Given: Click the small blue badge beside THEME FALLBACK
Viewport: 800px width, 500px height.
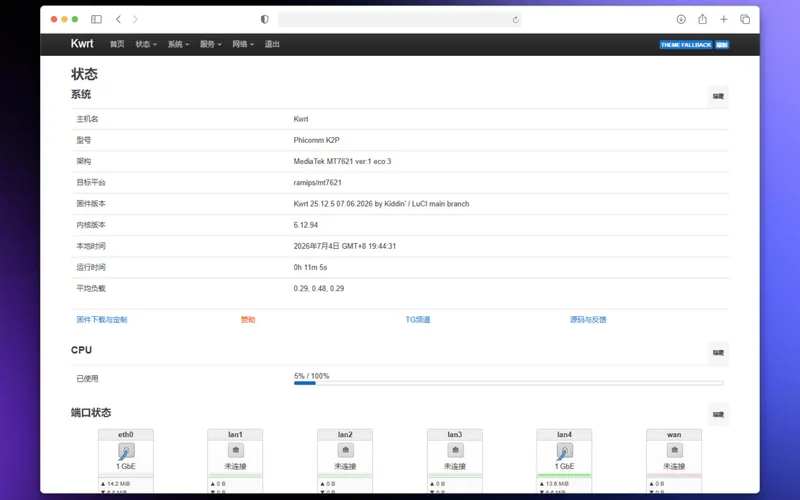Looking at the screenshot, I should (x=721, y=45).
